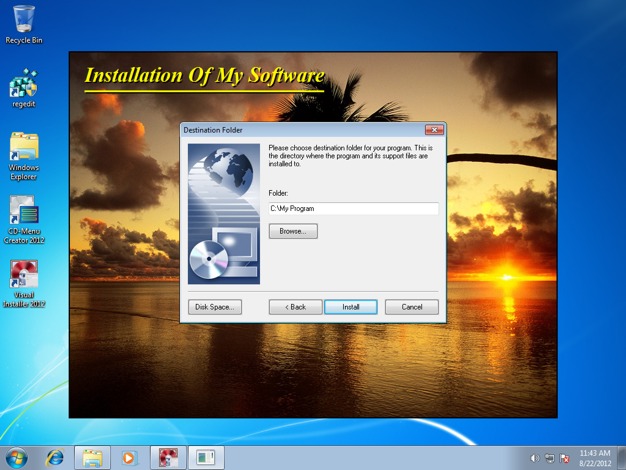The height and width of the screenshot is (470, 626).
Task: Open the network status tray icon
Action: [x=549, y=458]
